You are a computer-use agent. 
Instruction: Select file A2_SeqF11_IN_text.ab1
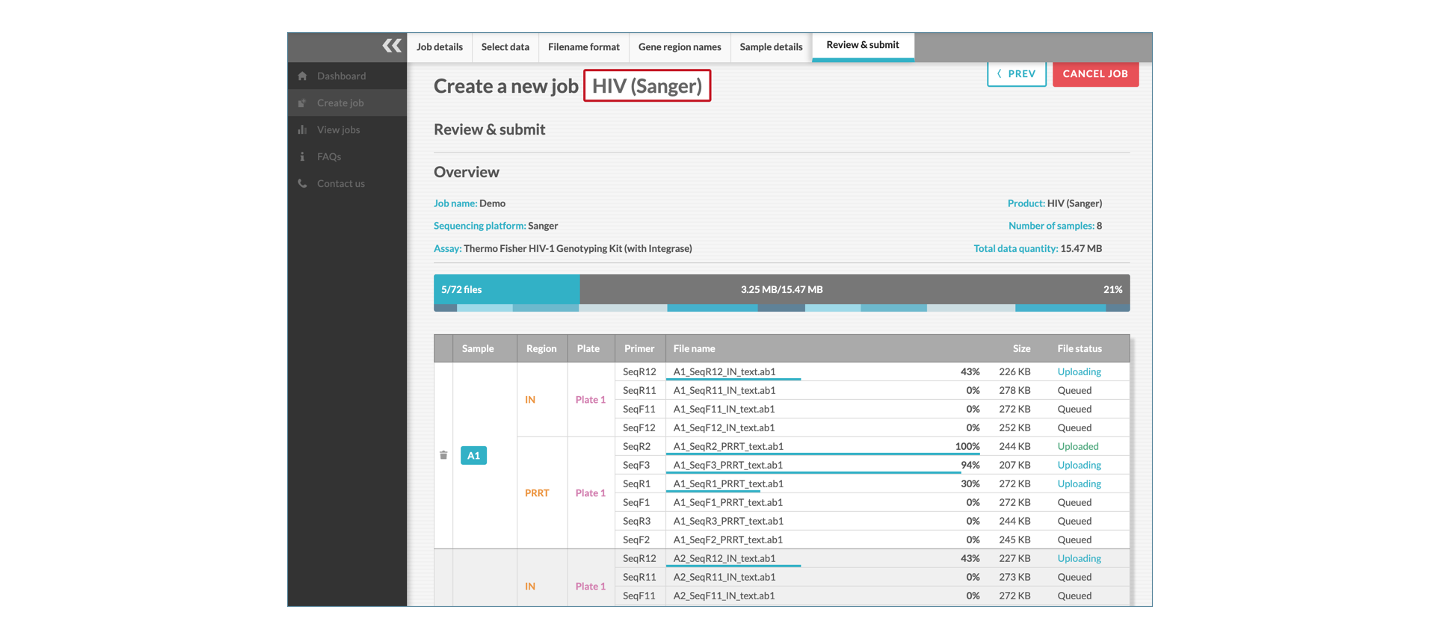[x=724, y=596]
